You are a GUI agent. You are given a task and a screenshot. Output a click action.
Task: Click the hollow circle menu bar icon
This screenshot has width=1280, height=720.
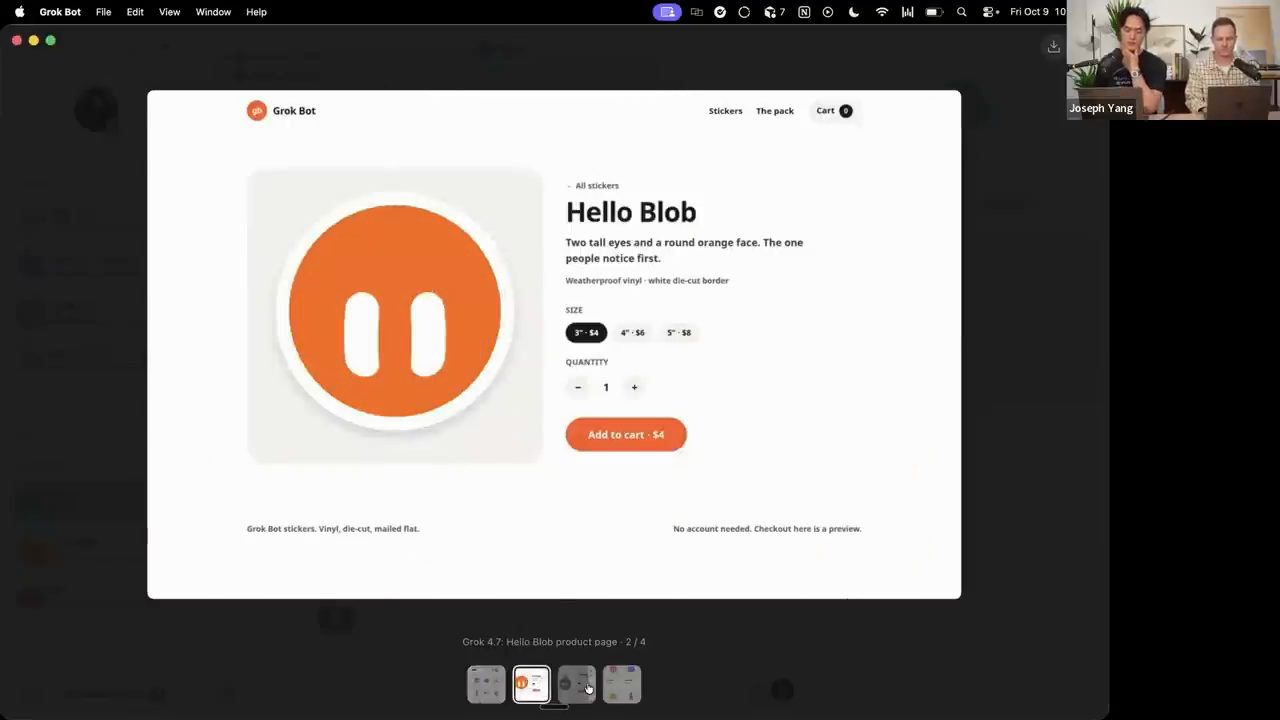[x=744, y=12]
